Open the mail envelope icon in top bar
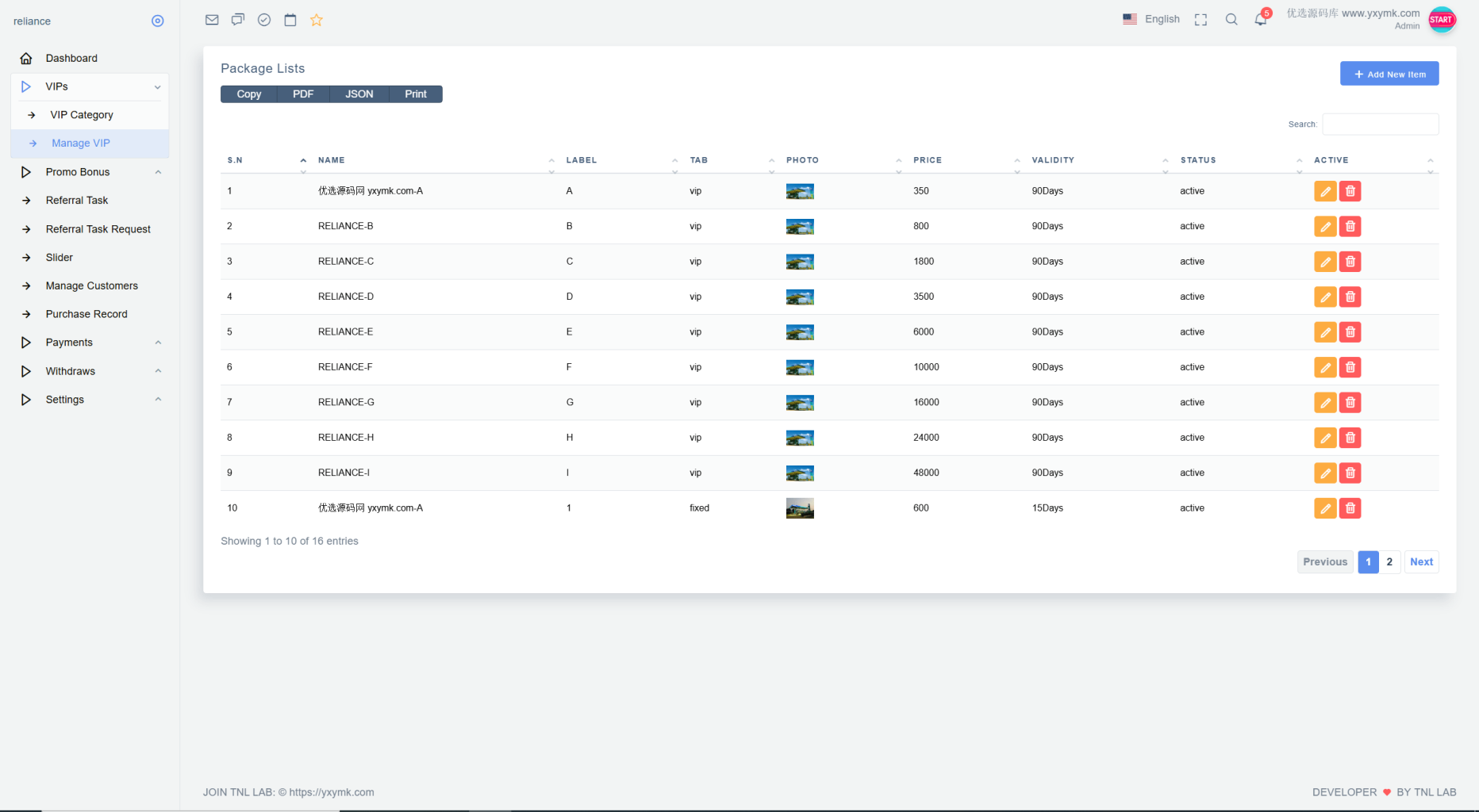 (x=212, y=20)
